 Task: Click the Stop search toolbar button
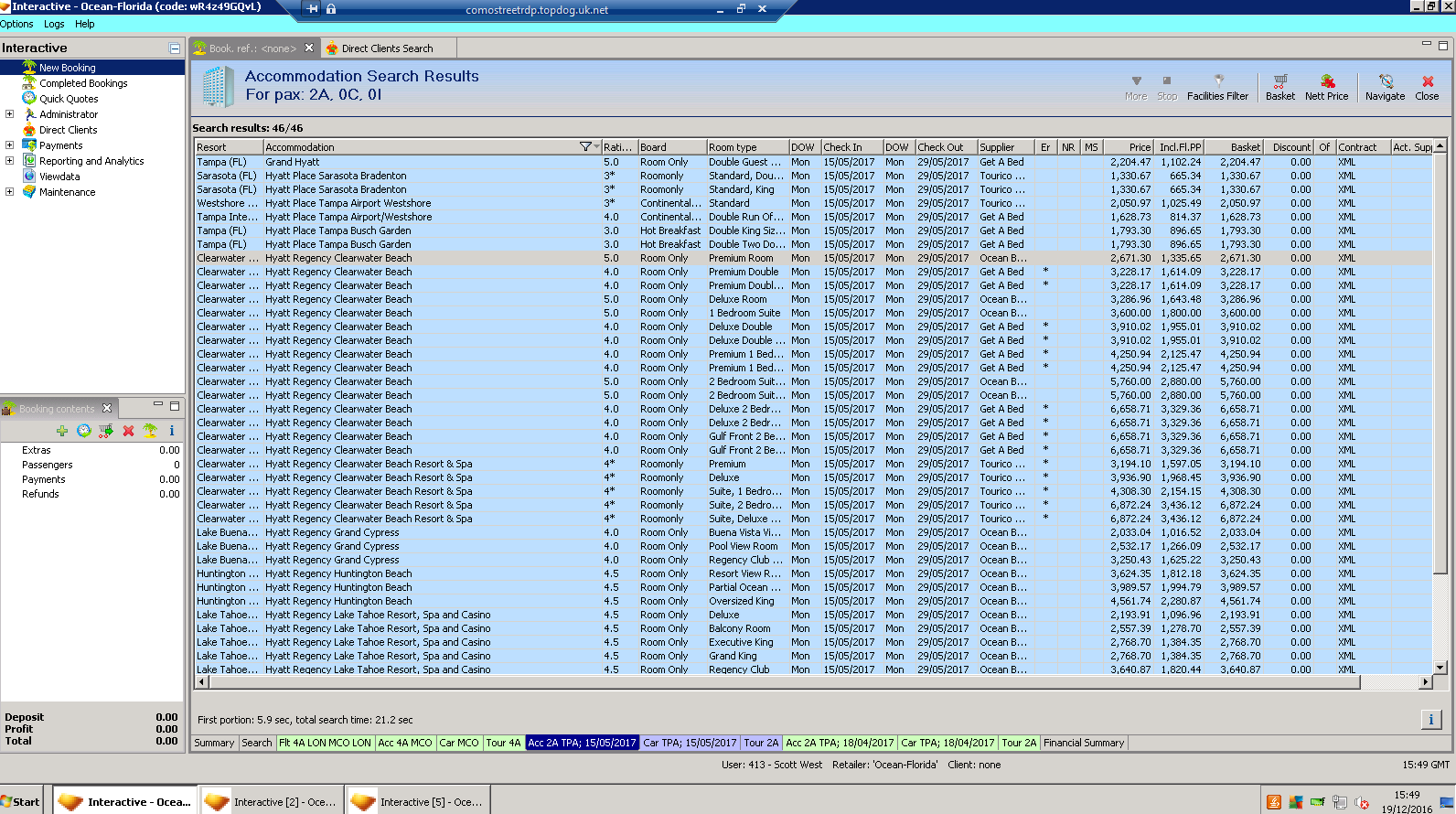pyautogui.click(x=1167, y=88)
